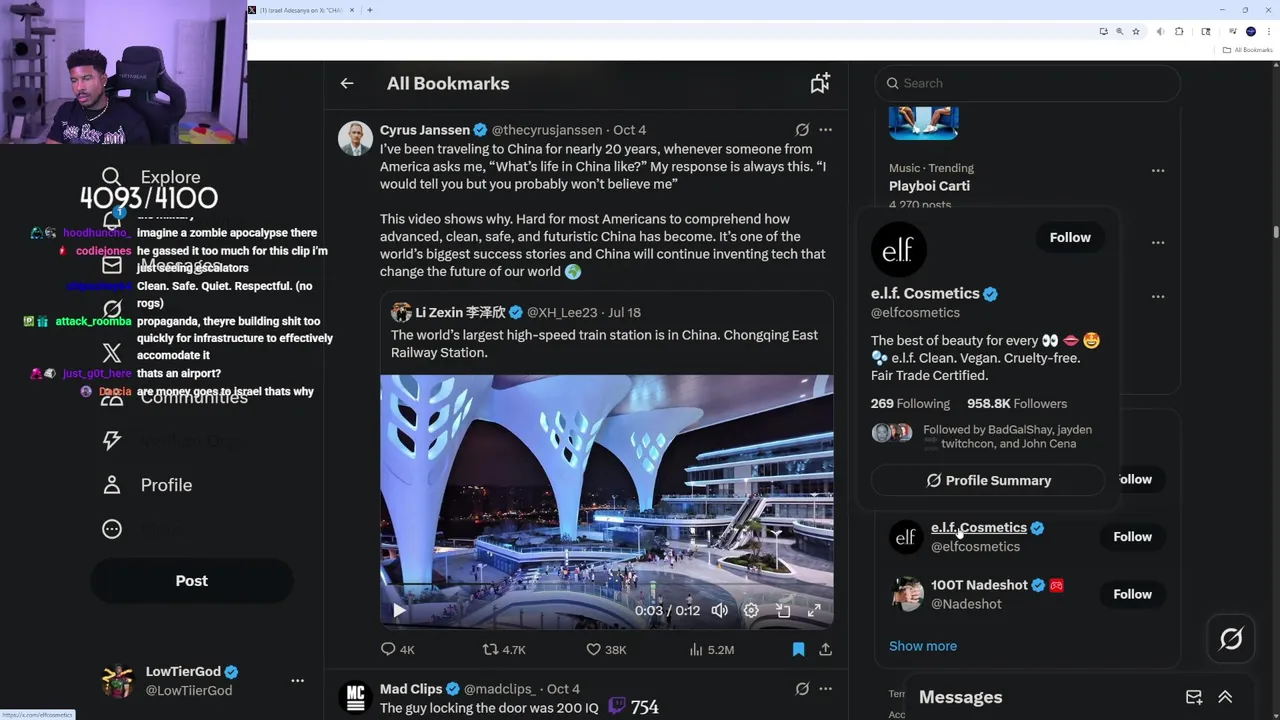Open the browser zoom magnifier icon

(1120, 32)
